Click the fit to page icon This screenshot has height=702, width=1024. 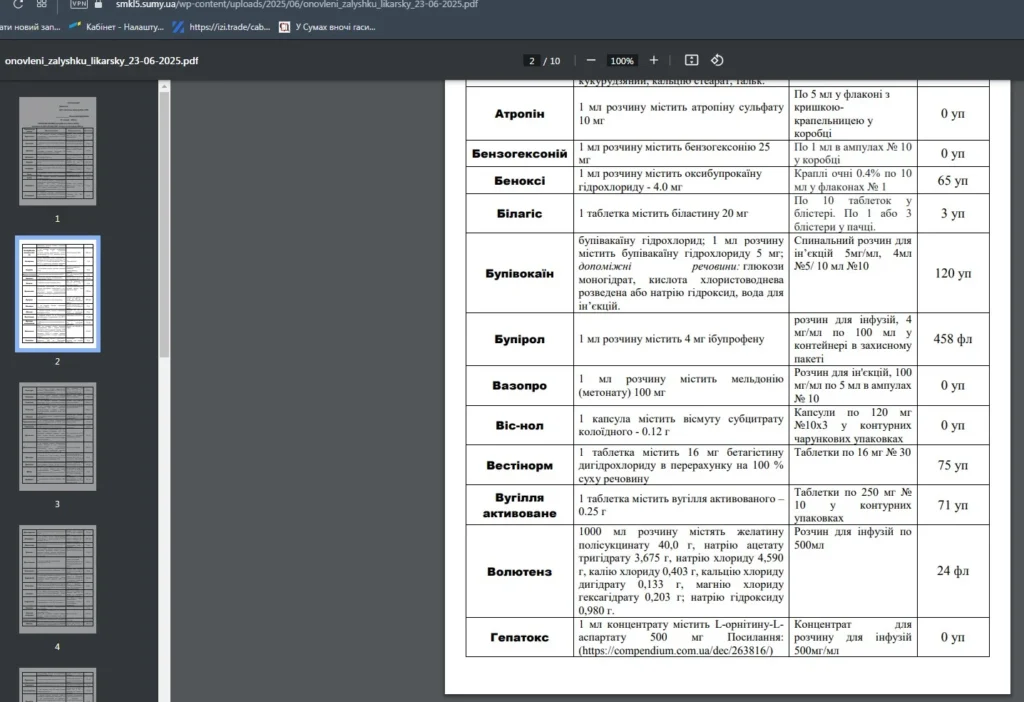(691, 60)
